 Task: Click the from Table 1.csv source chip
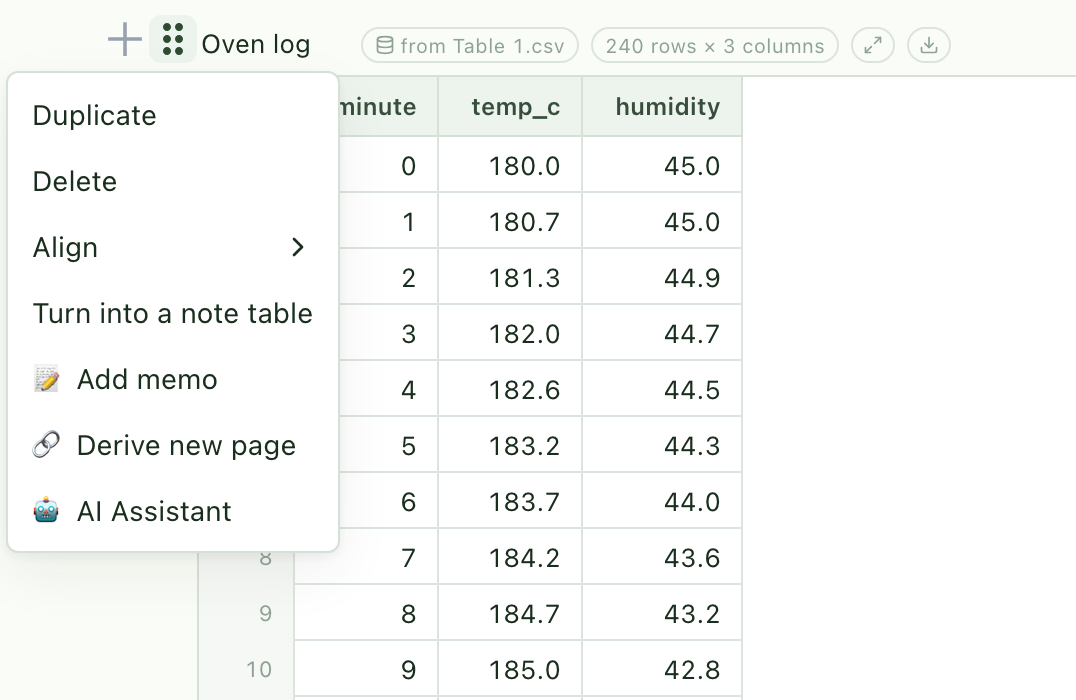point(470,45)
